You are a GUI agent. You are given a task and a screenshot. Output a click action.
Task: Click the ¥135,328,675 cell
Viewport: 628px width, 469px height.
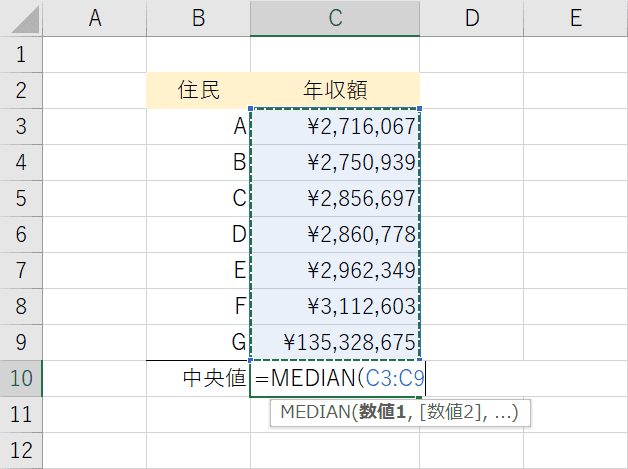coord(335,342)
